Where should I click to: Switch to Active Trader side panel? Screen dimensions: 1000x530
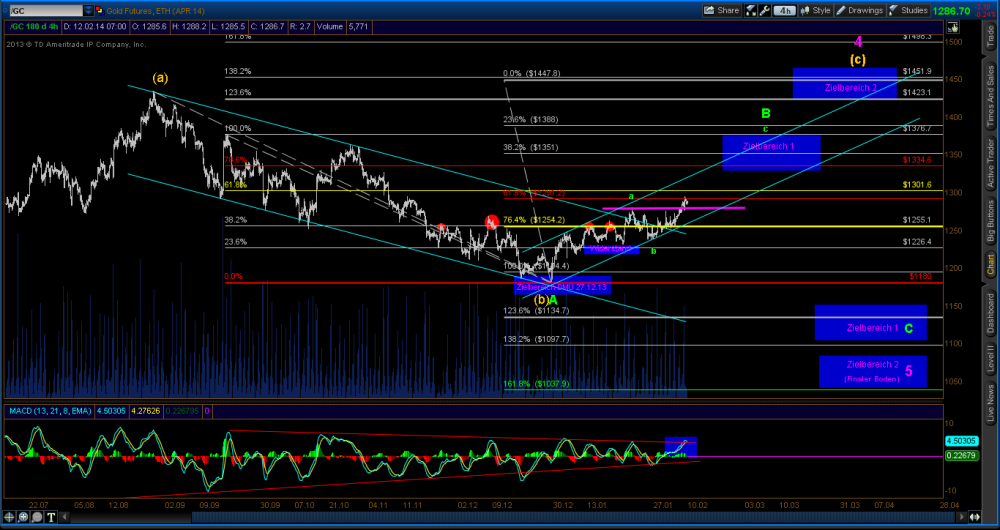point(990,162)
